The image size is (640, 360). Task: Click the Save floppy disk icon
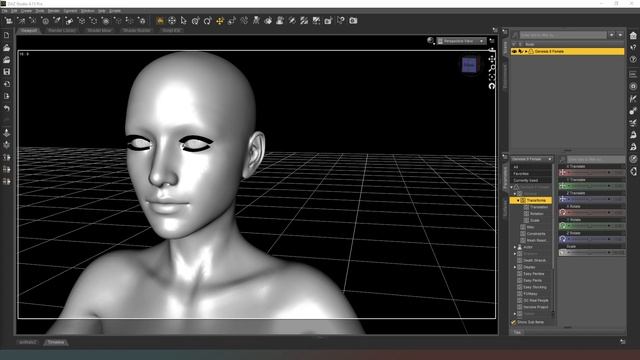point(7,72)
